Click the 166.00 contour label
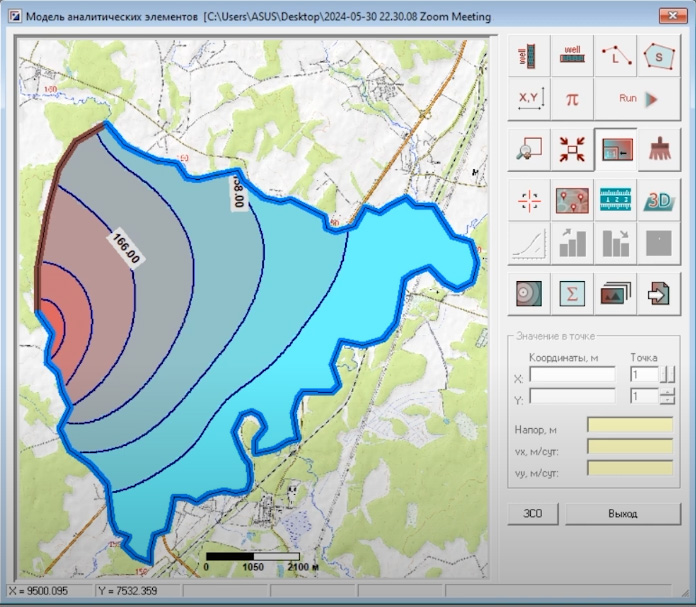This screenshot has height=607, width=696. 126,249
